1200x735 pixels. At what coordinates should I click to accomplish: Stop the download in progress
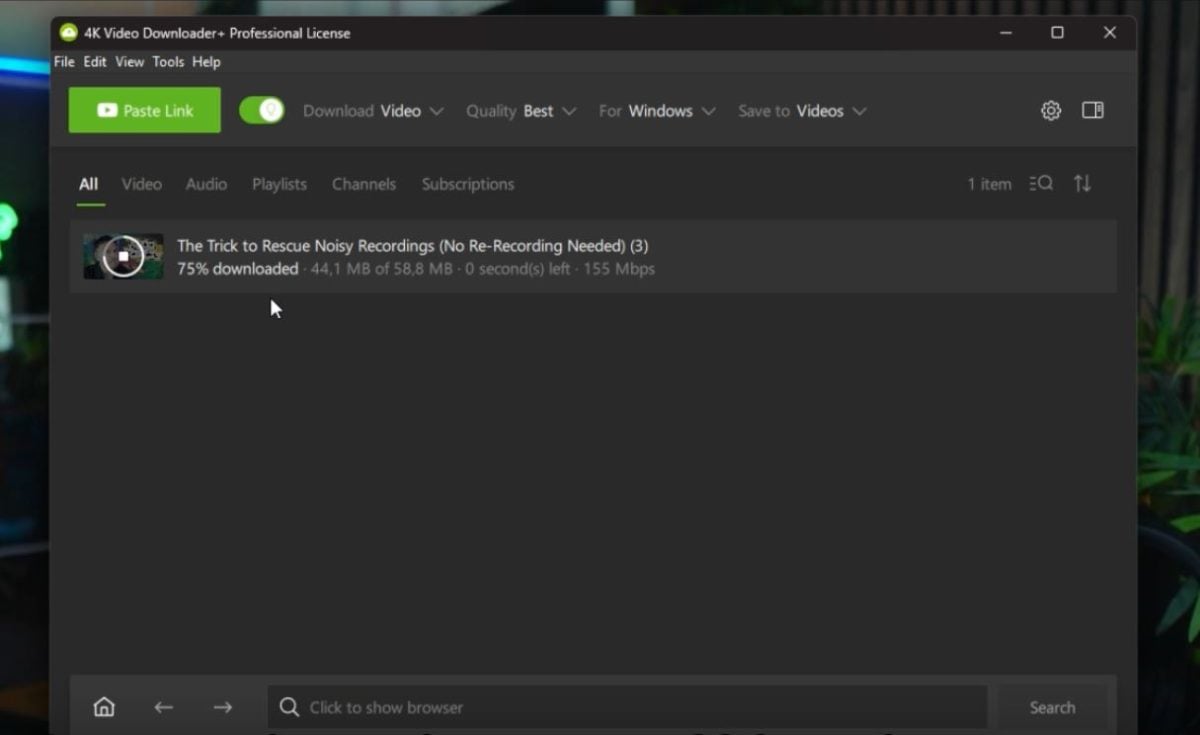tap(123, 256)
